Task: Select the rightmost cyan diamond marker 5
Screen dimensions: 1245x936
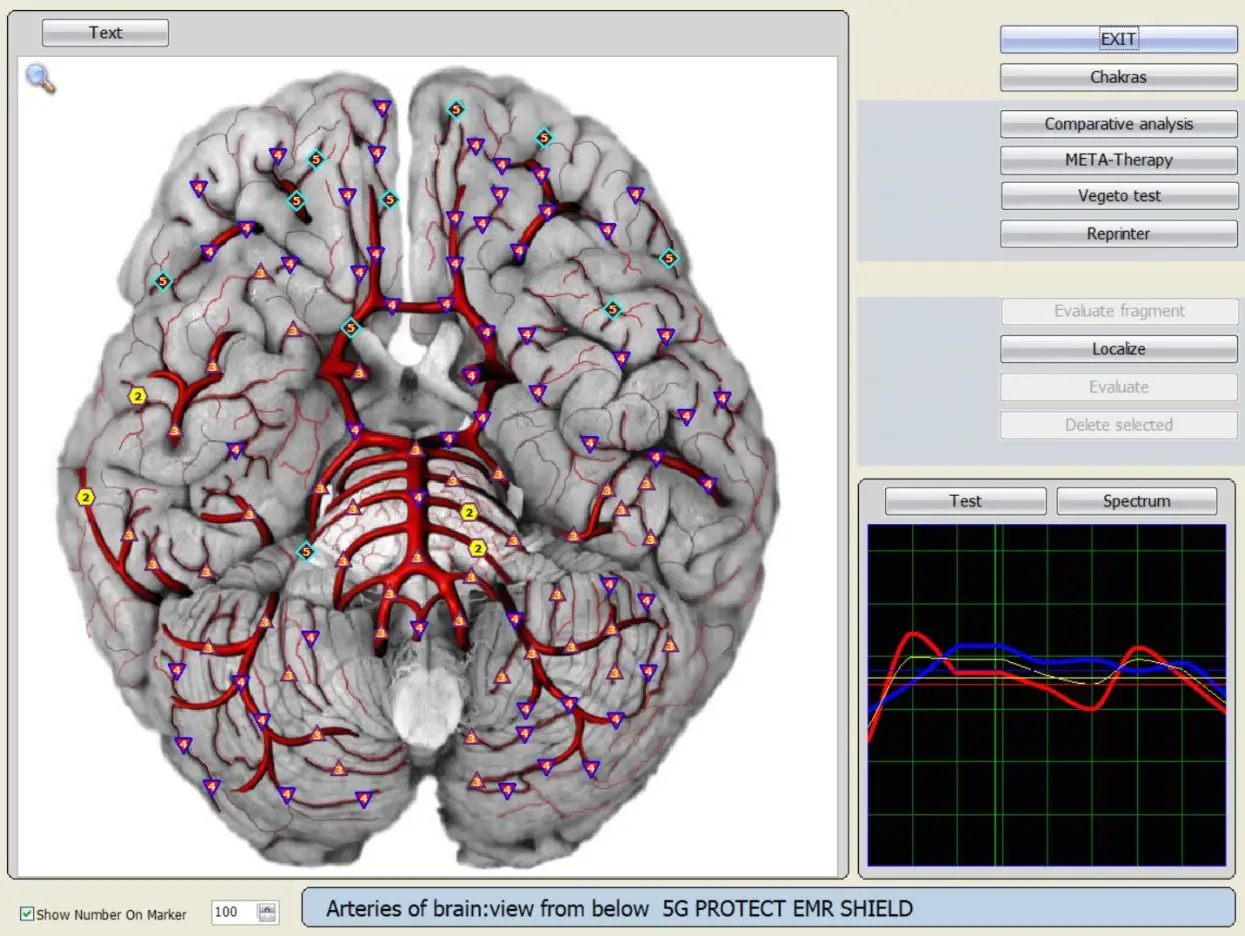Action: (670, 258)
